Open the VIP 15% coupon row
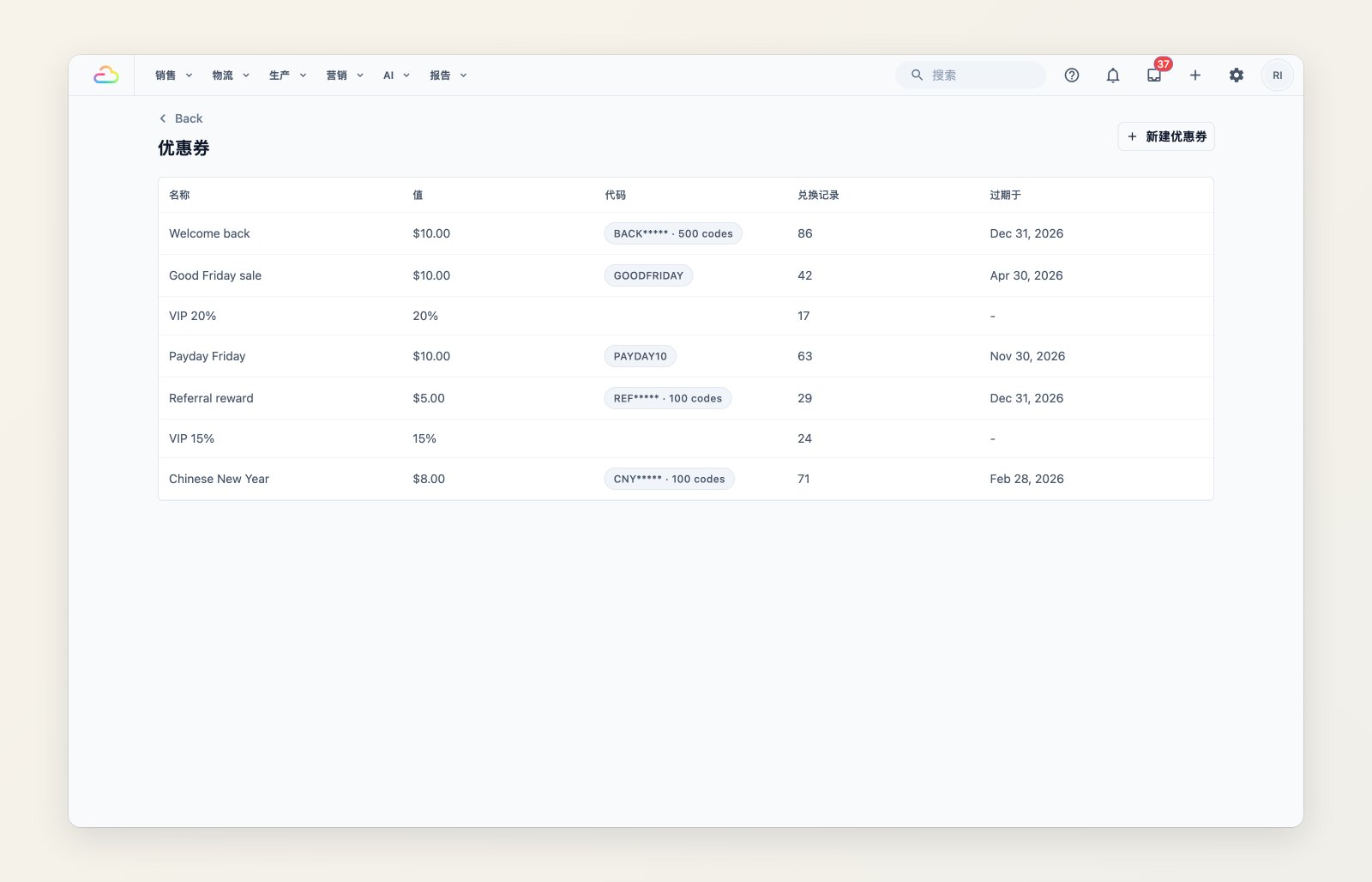 point(686,438)
